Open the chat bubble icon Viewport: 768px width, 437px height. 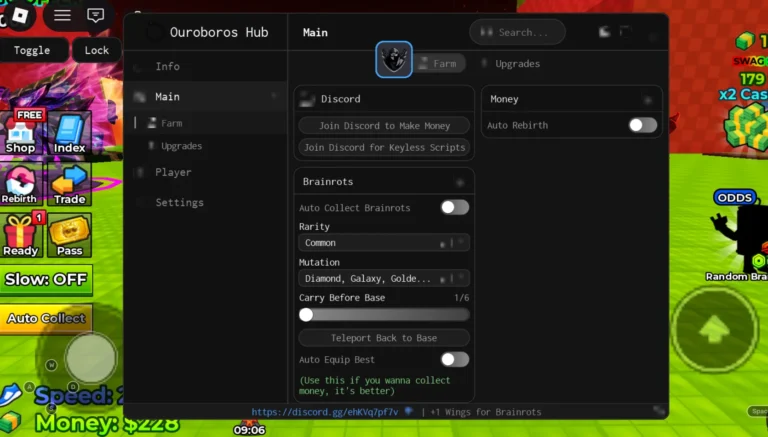(96, 15)
